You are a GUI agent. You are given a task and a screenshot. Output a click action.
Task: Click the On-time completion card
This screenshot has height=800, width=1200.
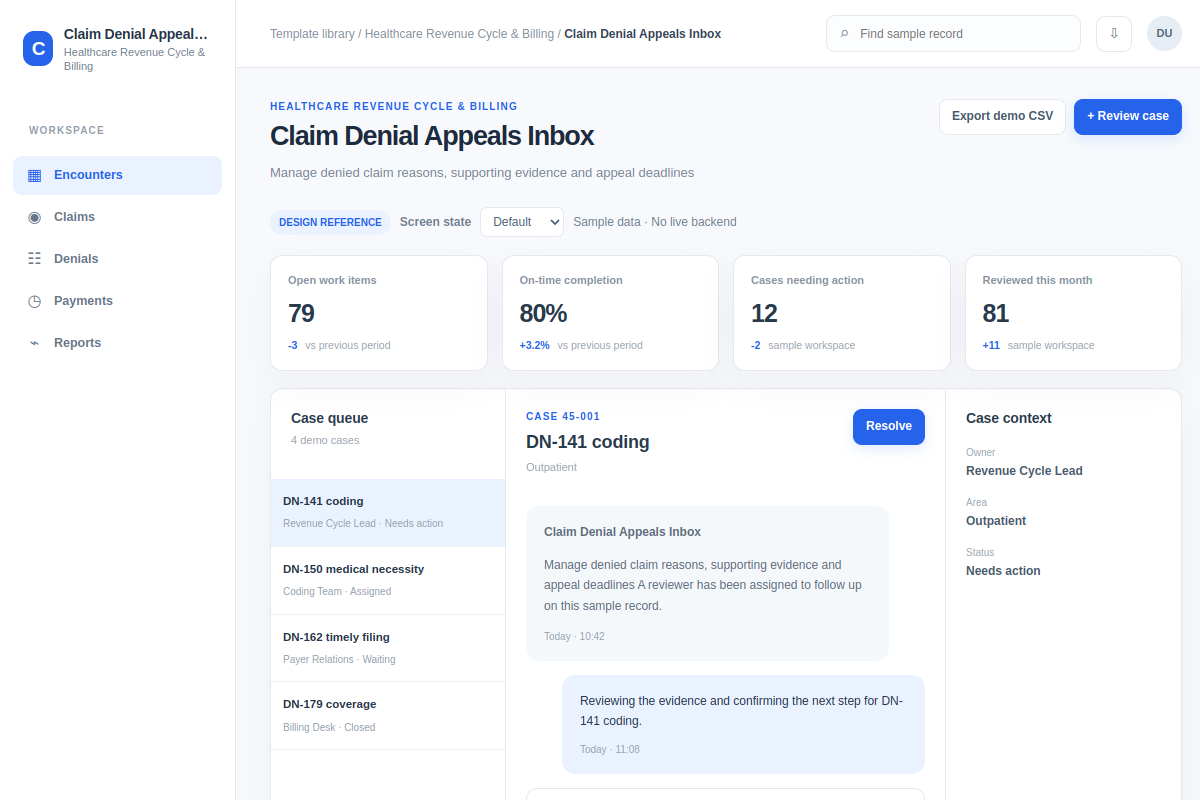coord(610,313)
